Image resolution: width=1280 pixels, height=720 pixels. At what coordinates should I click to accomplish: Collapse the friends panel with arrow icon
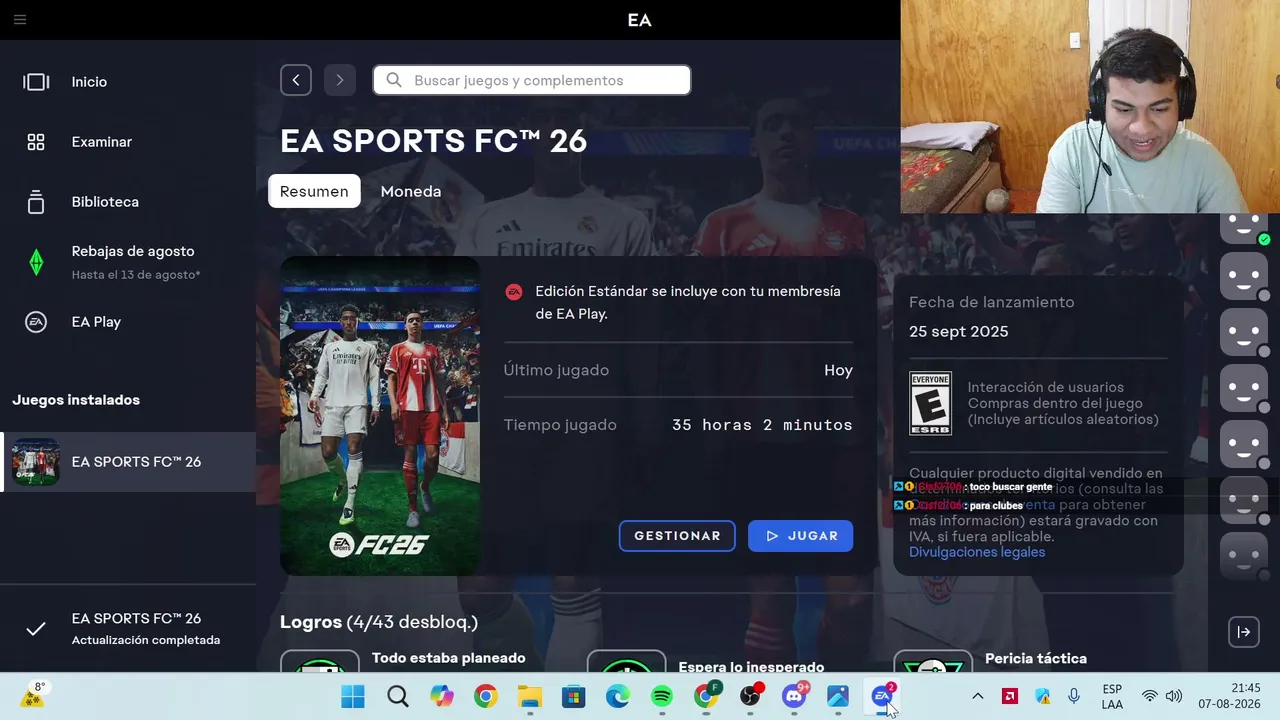coord(1244,632)
